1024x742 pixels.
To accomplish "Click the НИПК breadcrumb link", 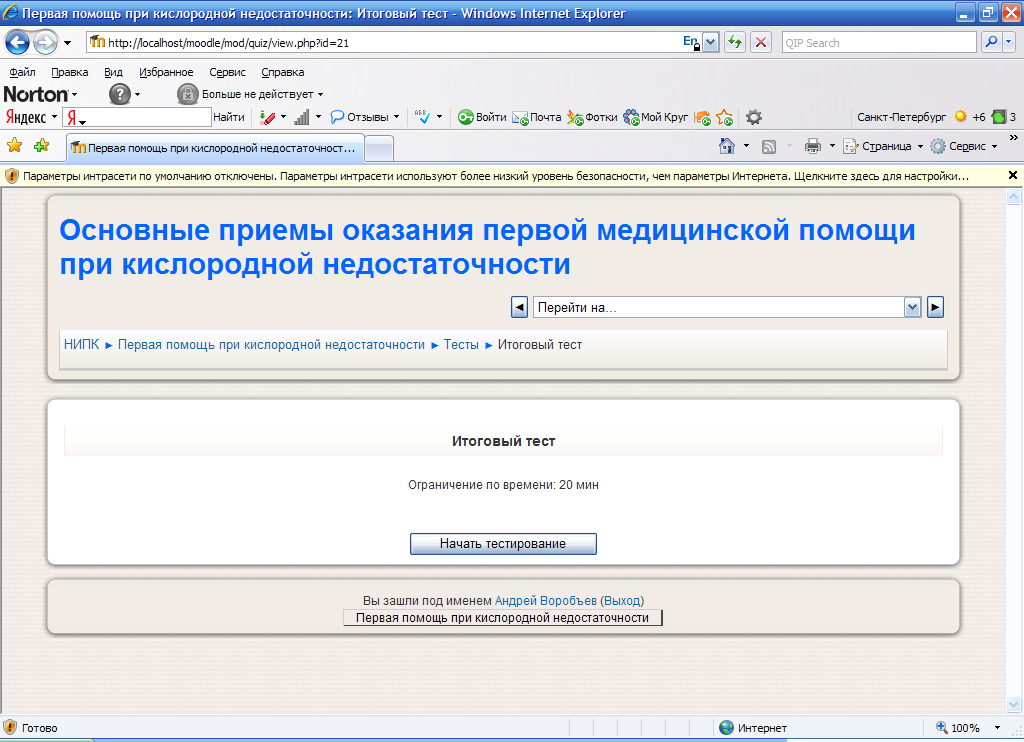I will point(82,344).
